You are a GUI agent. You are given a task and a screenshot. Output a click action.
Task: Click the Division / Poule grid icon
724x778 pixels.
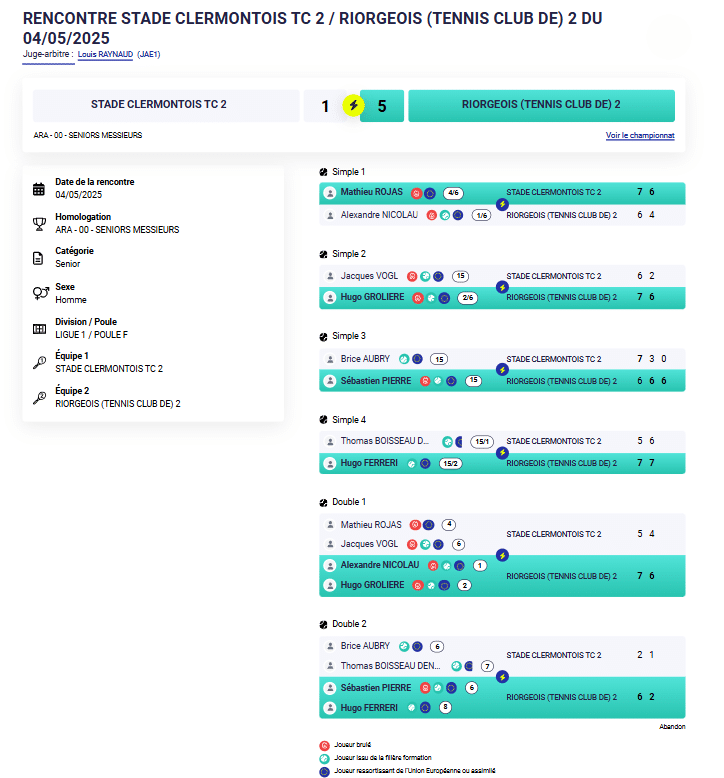(39, 328)
